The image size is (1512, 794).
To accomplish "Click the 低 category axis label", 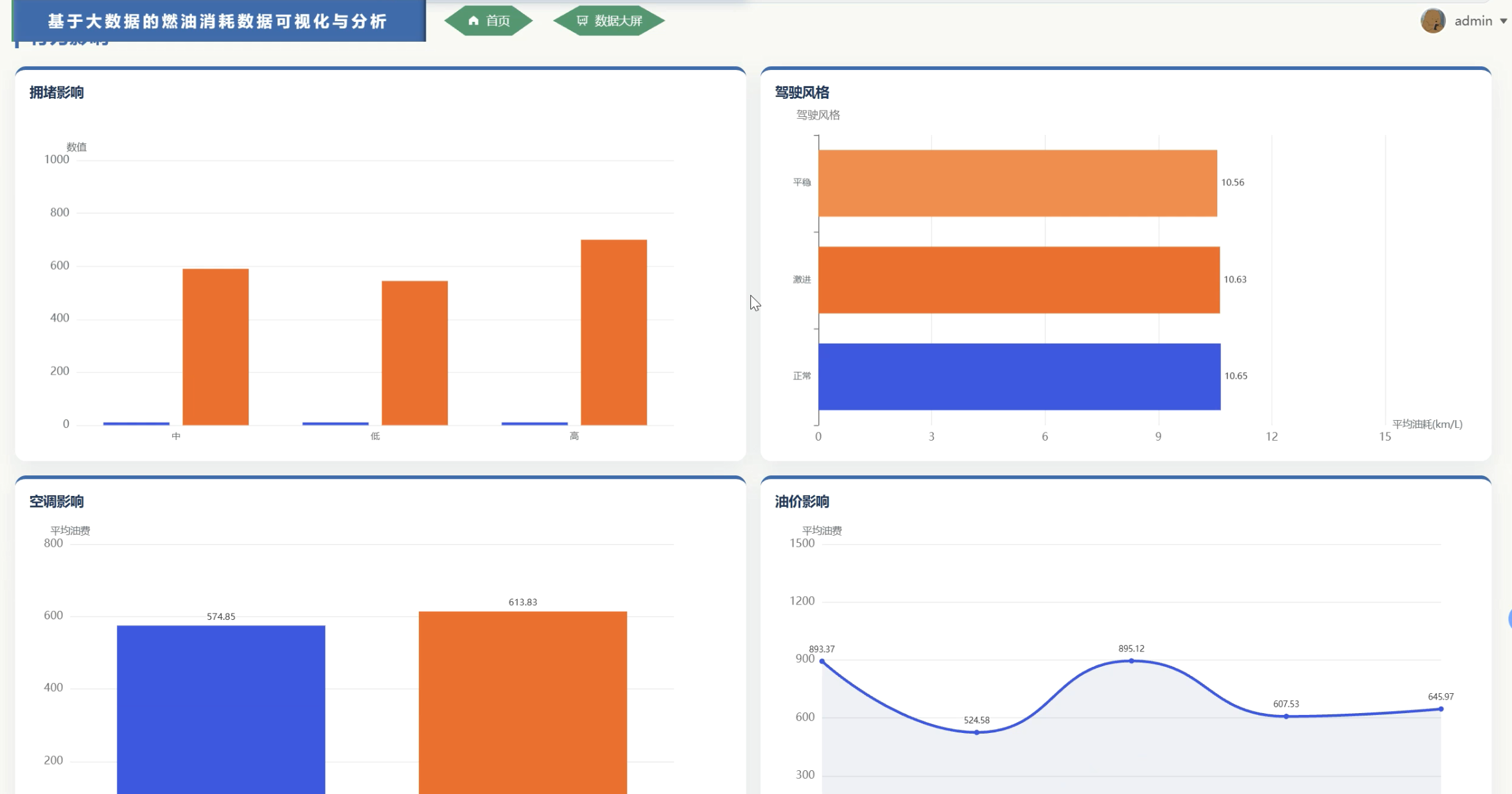I will tap(375, 436).
